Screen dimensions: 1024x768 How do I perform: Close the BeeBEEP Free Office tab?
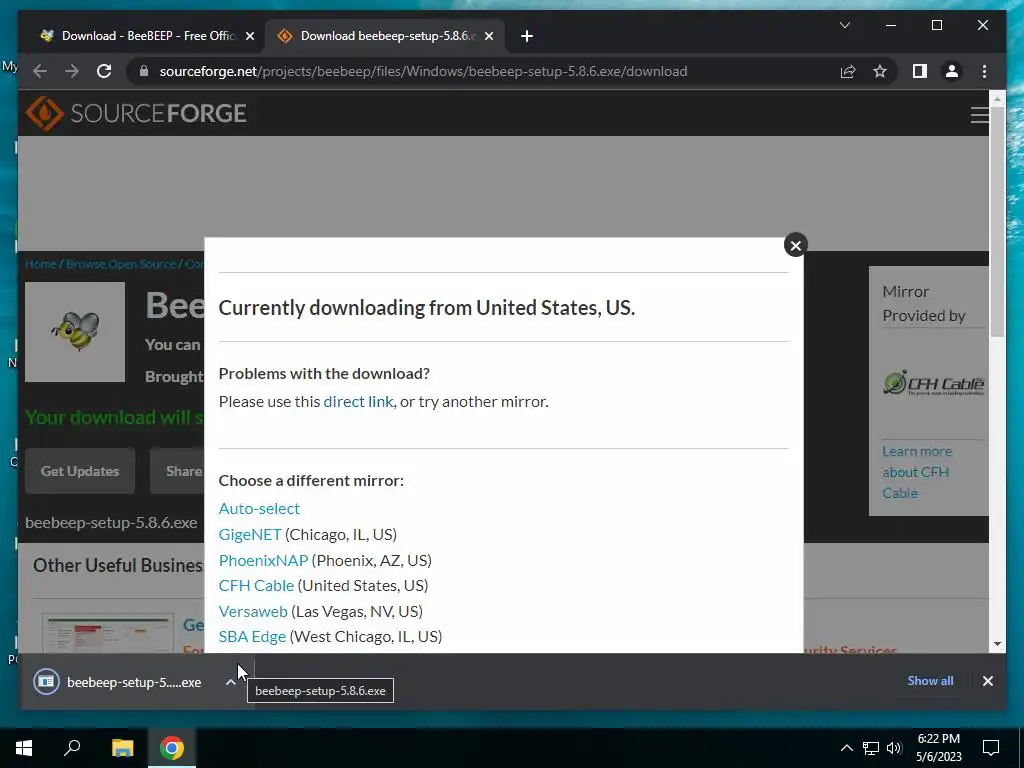pos(249,36)
